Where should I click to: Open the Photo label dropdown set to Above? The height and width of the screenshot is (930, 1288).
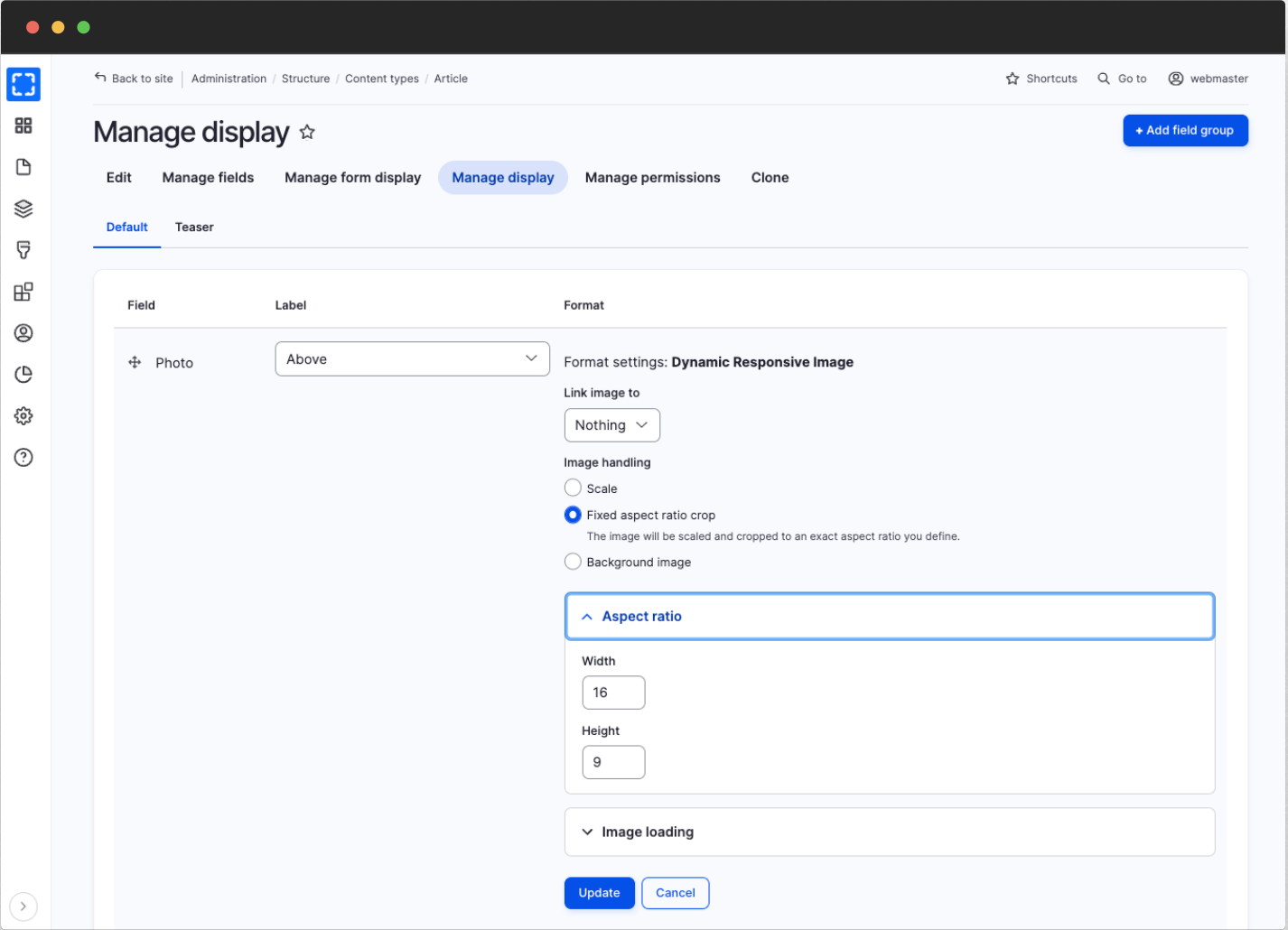pyautogui.click(x=412, y=358)
